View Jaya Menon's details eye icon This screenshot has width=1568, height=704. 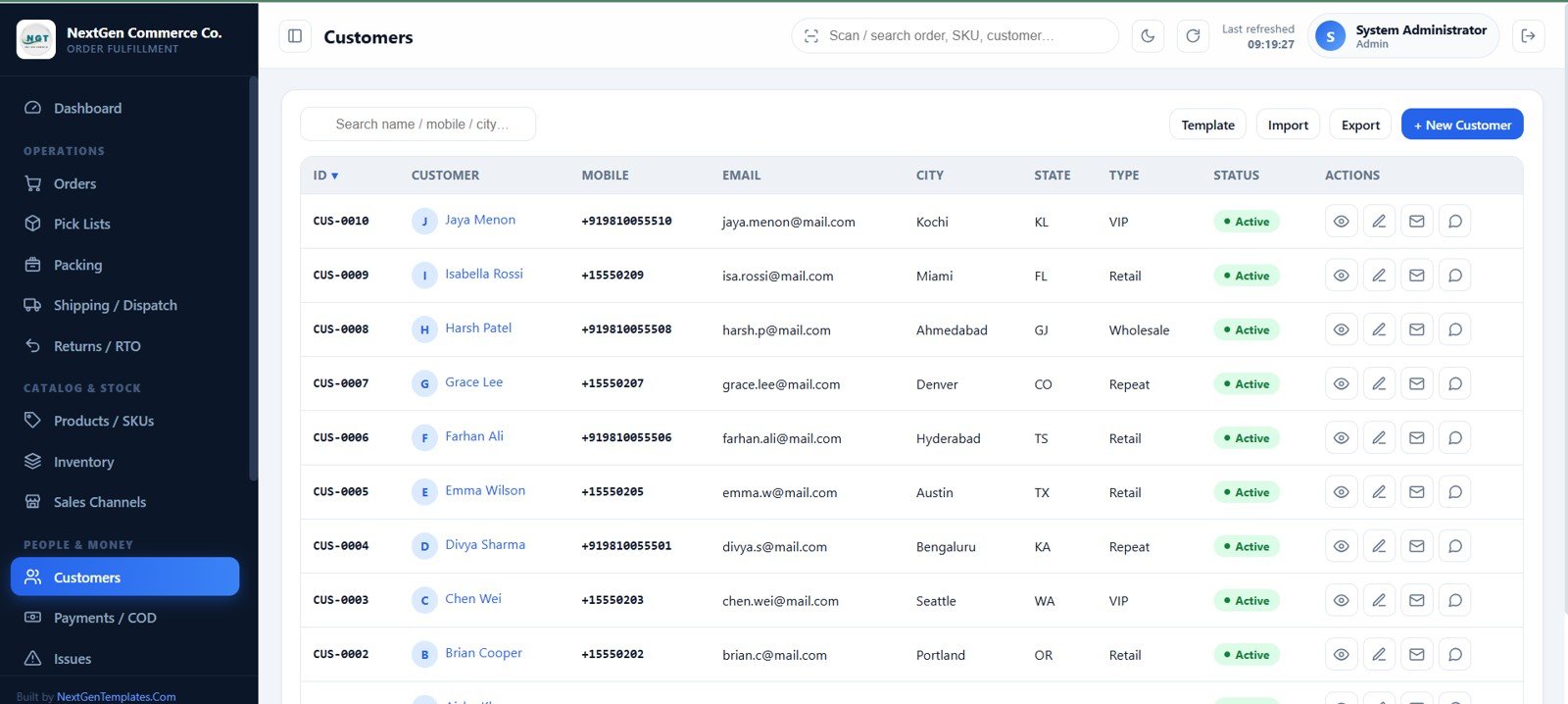(x=1342, y=222)
